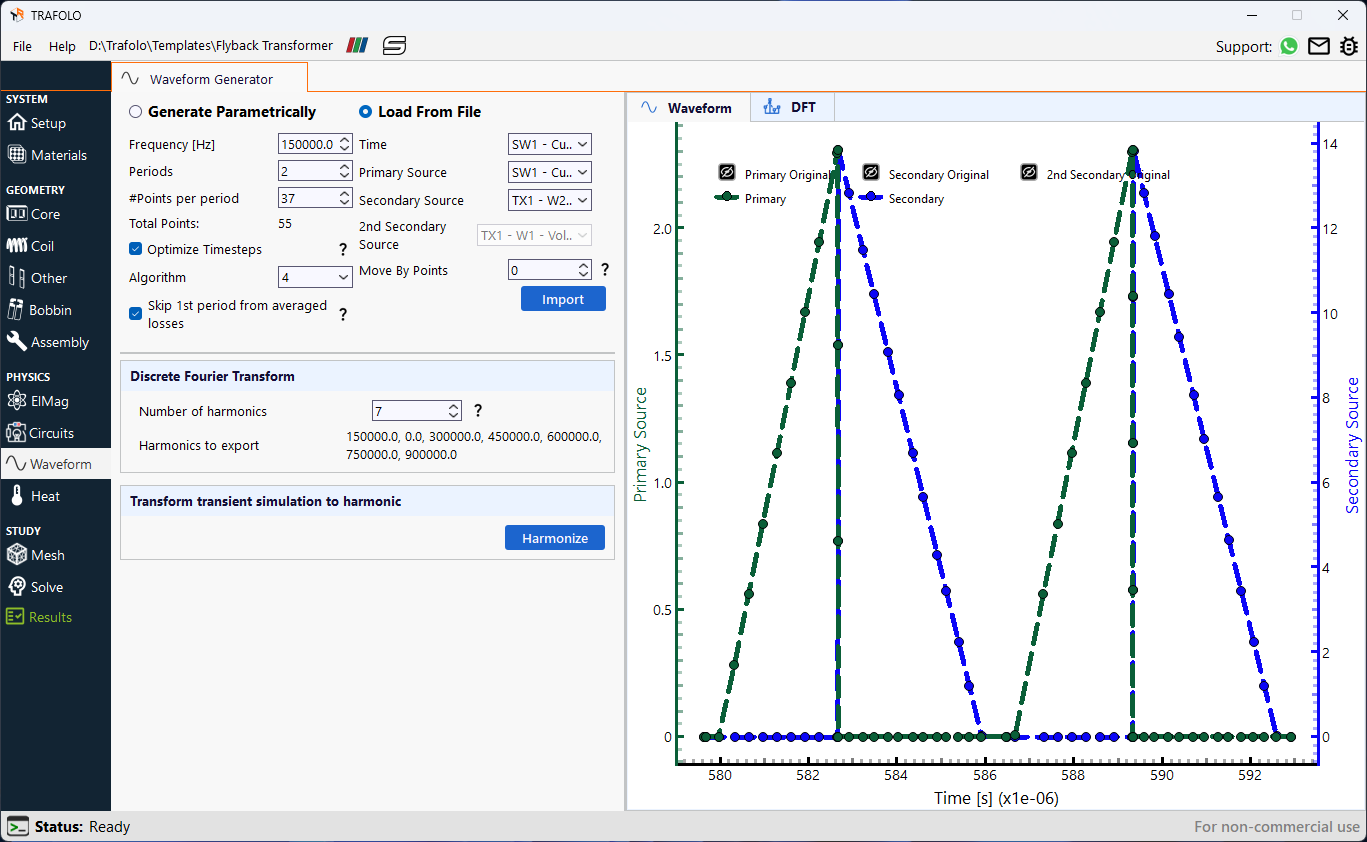Open WhatsApp support chat
Screen dimensions: 1367x842
(1288, 46)
